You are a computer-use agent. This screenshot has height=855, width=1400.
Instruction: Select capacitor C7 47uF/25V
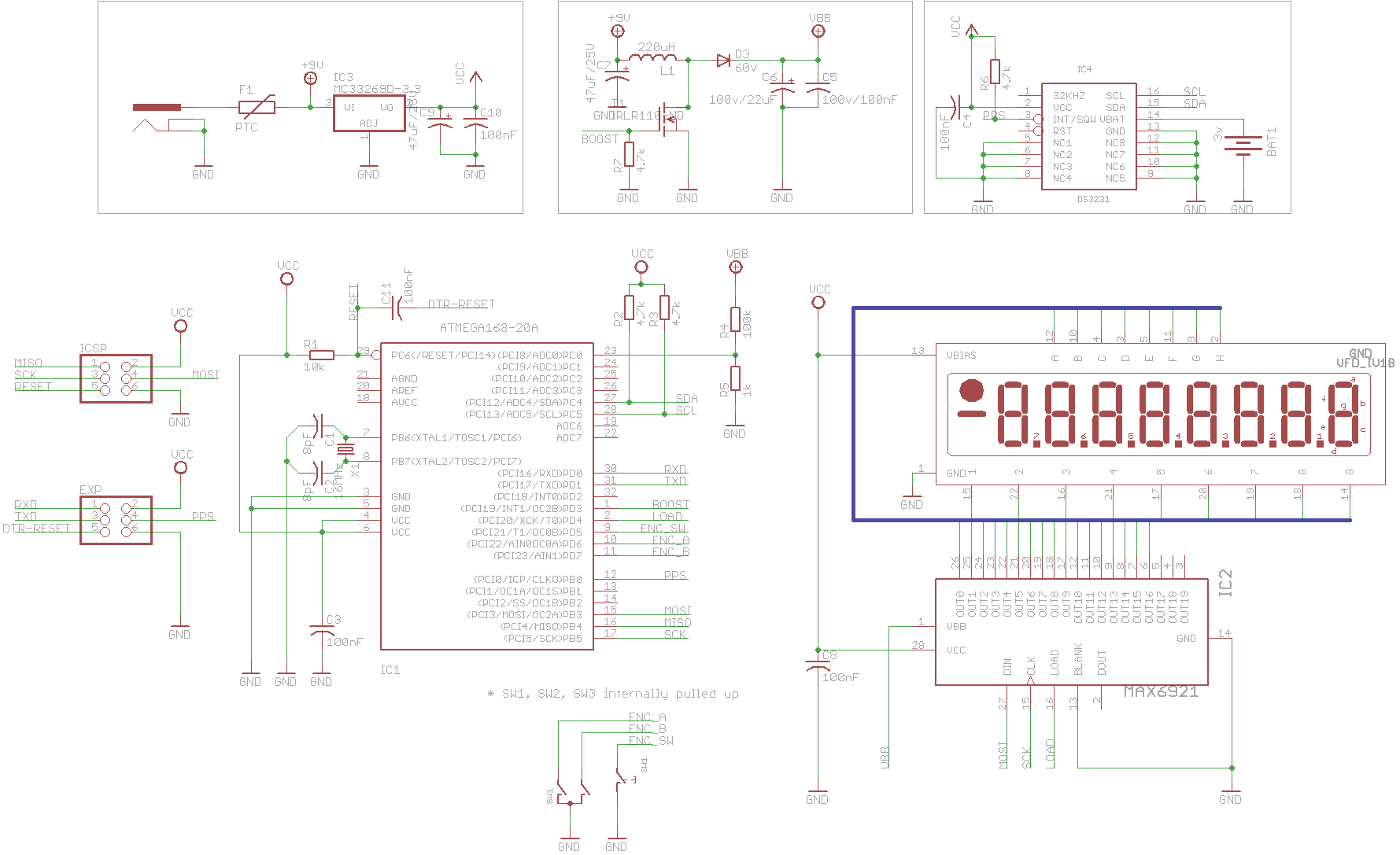click(618, 76)
